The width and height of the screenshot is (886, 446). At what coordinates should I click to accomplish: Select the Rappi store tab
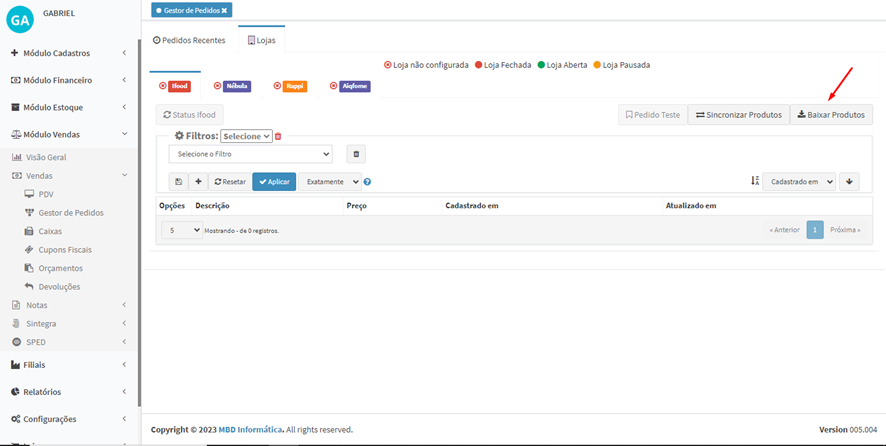pyautogui.click(x=294, y=86)
